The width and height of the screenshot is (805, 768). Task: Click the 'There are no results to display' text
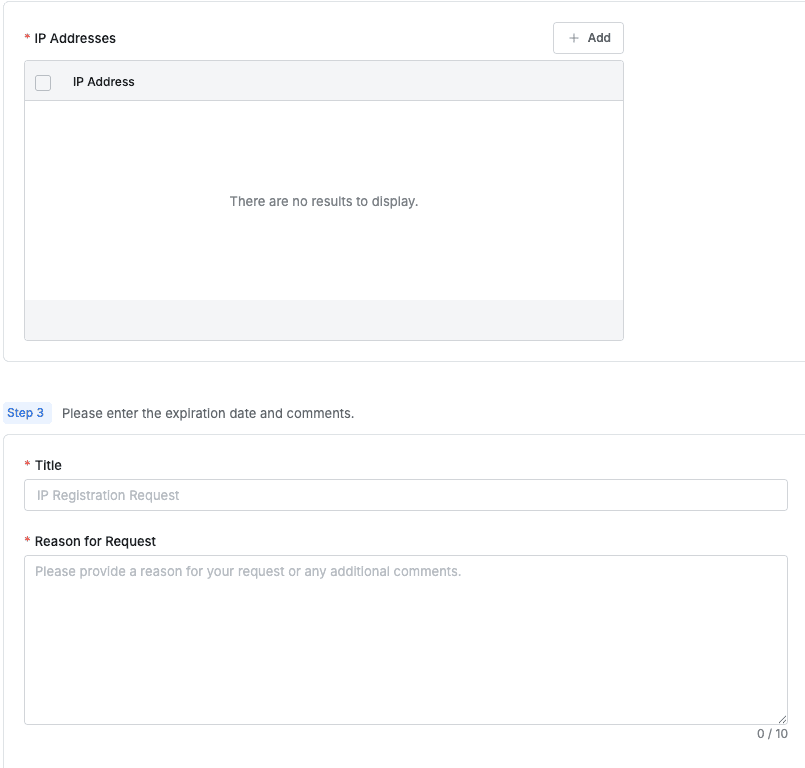point(323,201)
